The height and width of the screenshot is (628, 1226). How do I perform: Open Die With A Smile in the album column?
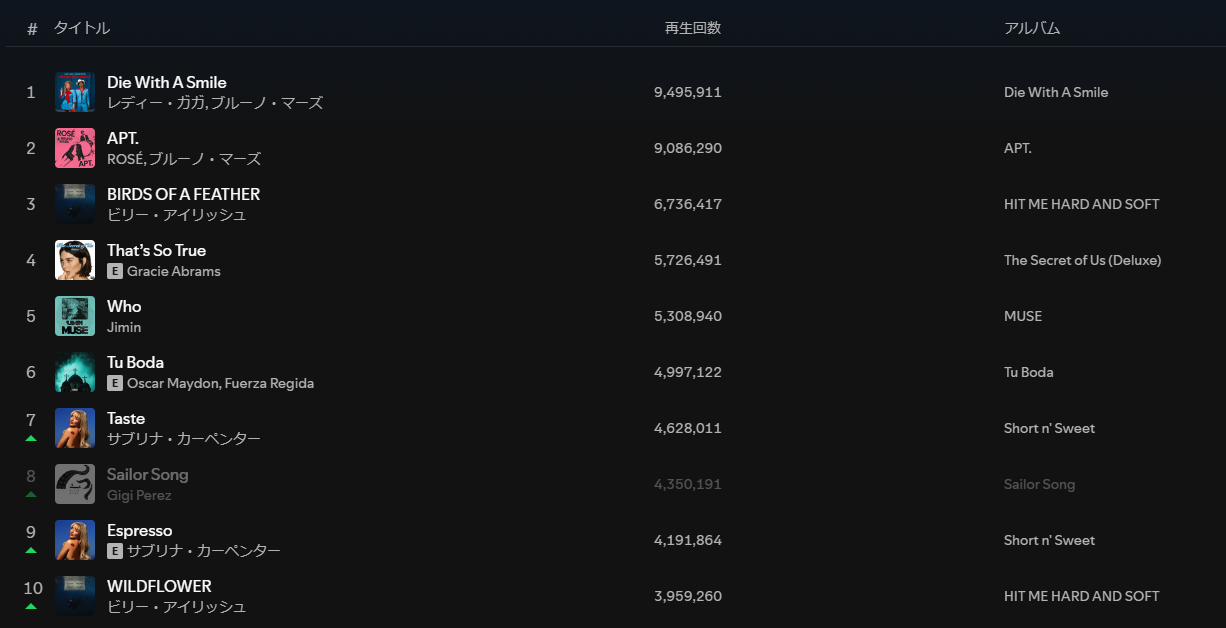1056,92
